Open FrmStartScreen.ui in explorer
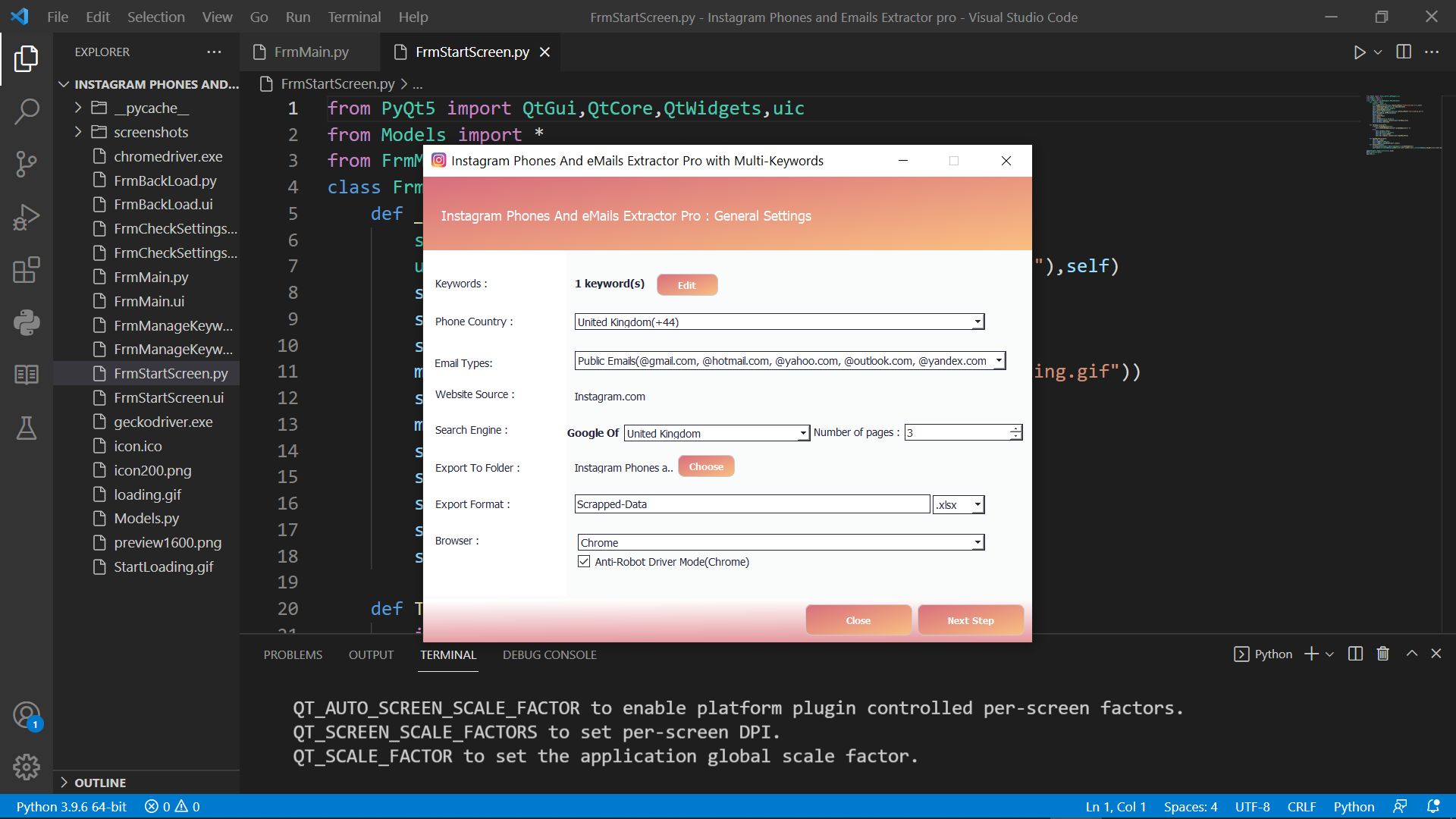 pos(168,398)
